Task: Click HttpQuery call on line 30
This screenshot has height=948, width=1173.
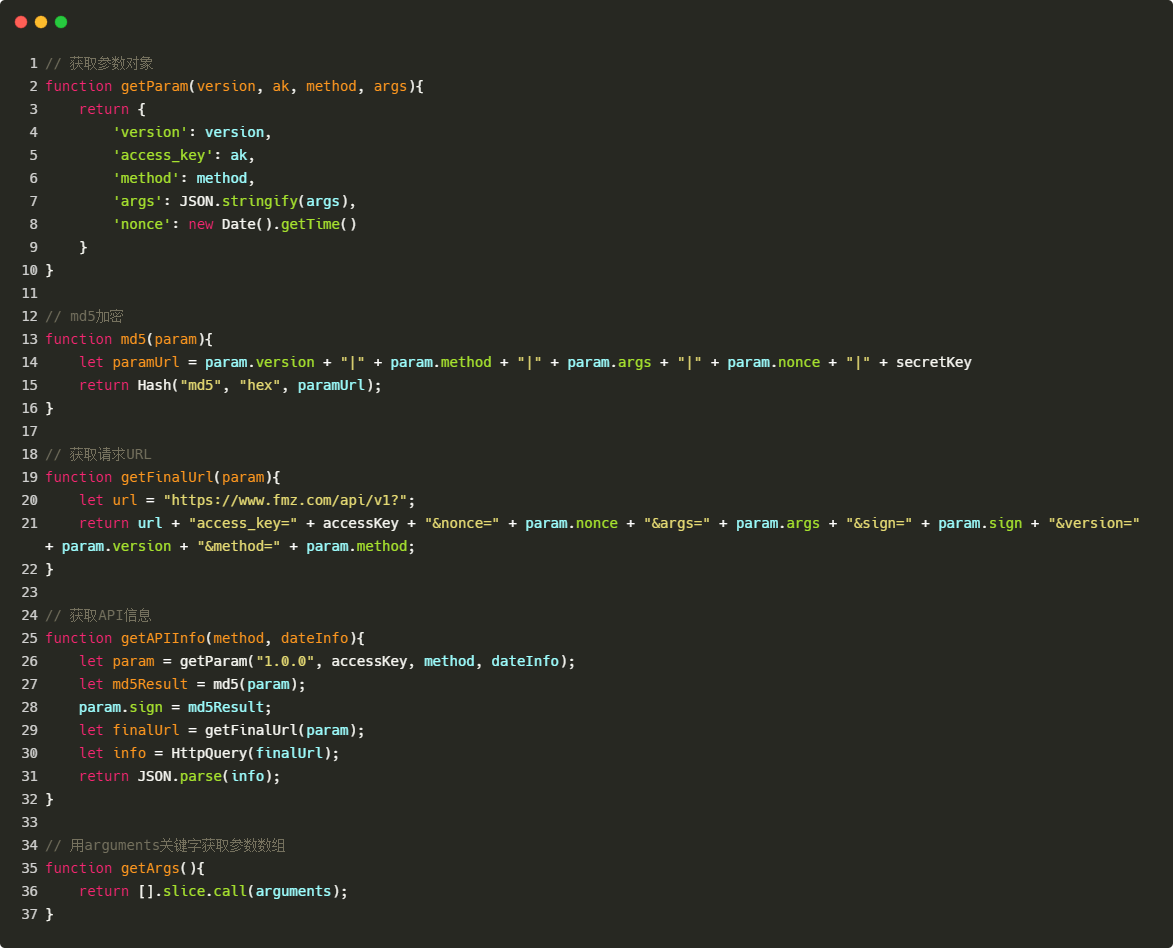Action: click(x=209, y=754)
